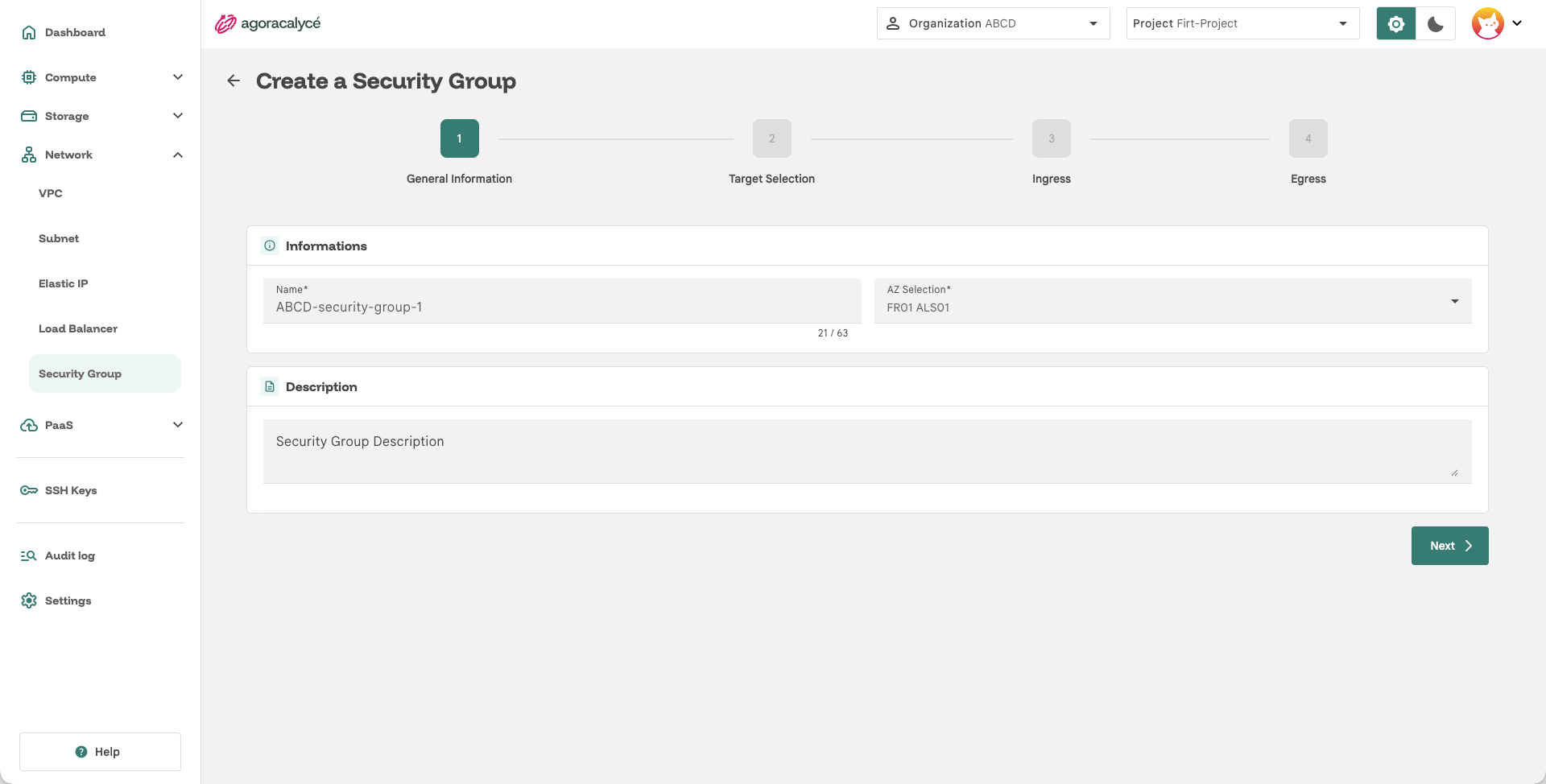Image resolution: width=1546 pixels, height=784 pixels.
Task: Click the Help question mark icon
Action: click(x=81, y=752)
